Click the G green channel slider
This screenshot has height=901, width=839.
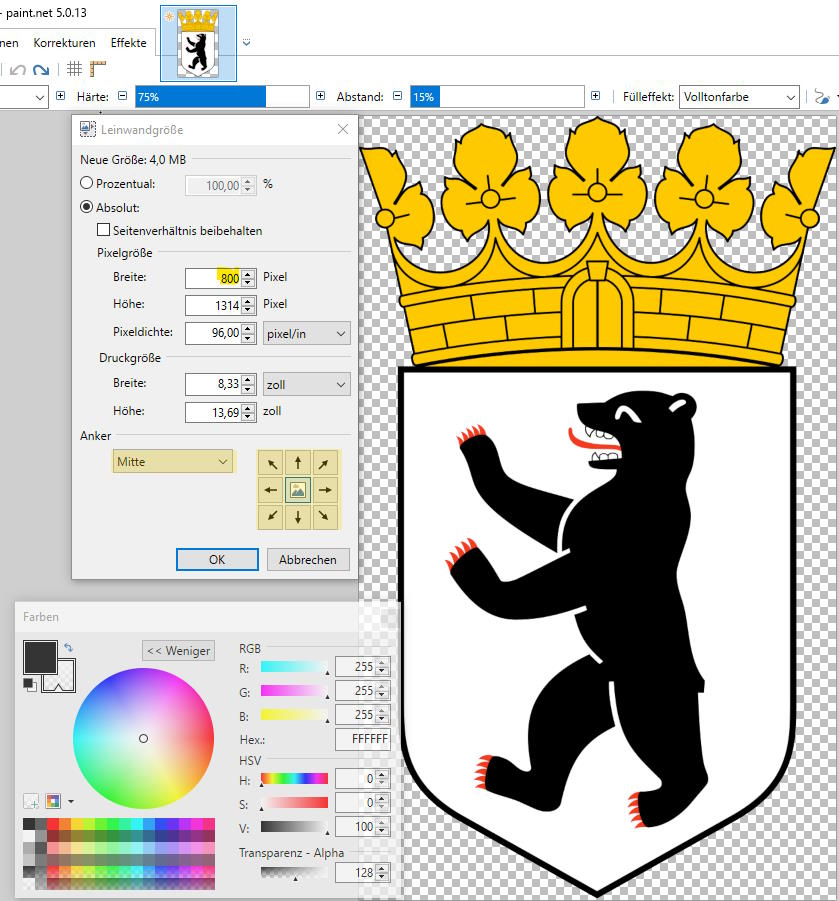(x=294, y=691)
